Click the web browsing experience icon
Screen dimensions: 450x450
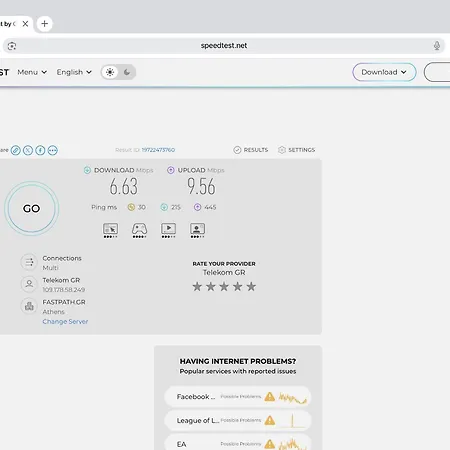[110, 230]
